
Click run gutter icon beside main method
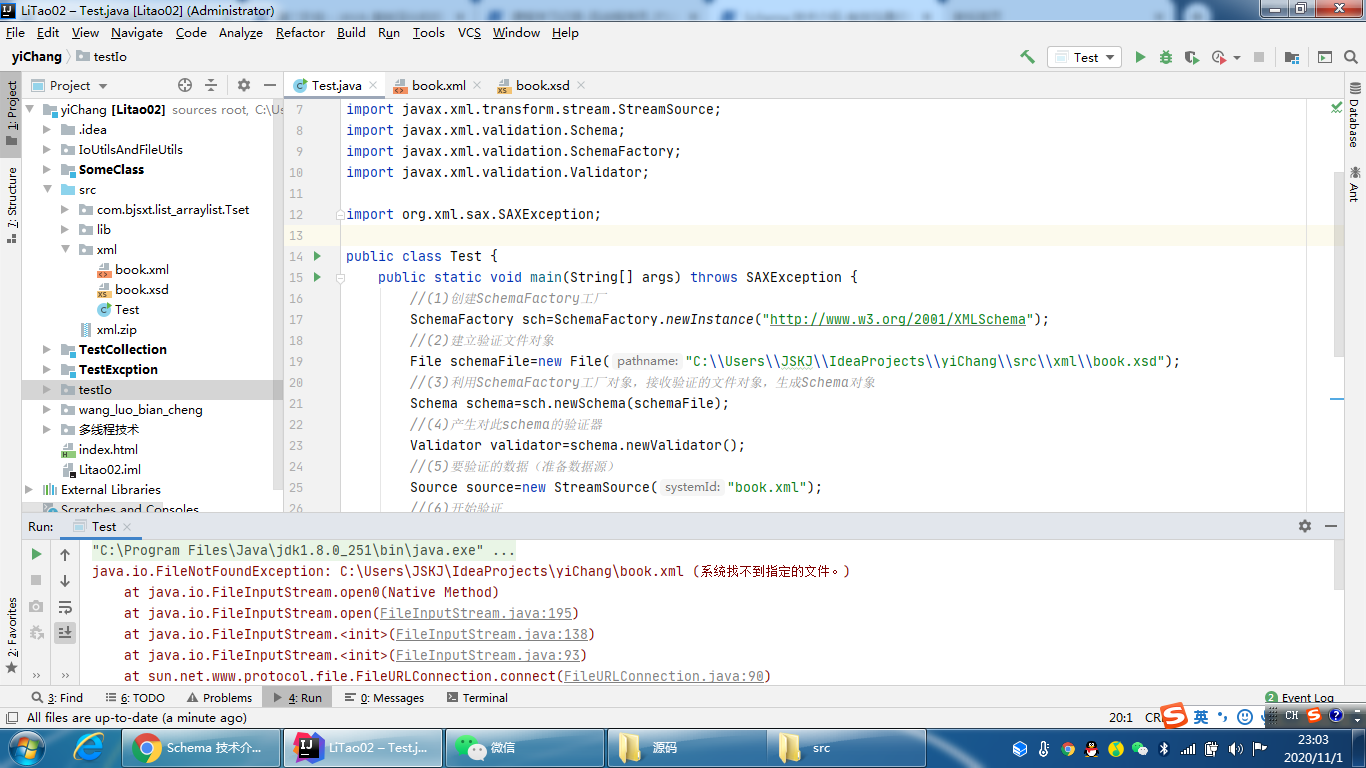coord(318,277)
